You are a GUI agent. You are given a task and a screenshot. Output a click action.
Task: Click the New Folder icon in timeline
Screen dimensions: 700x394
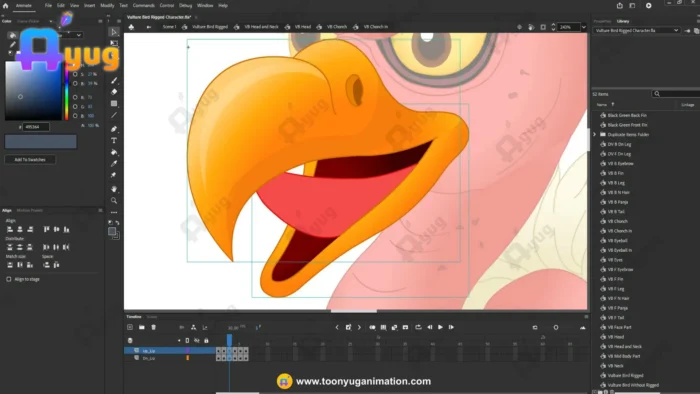tap(142, 327)
